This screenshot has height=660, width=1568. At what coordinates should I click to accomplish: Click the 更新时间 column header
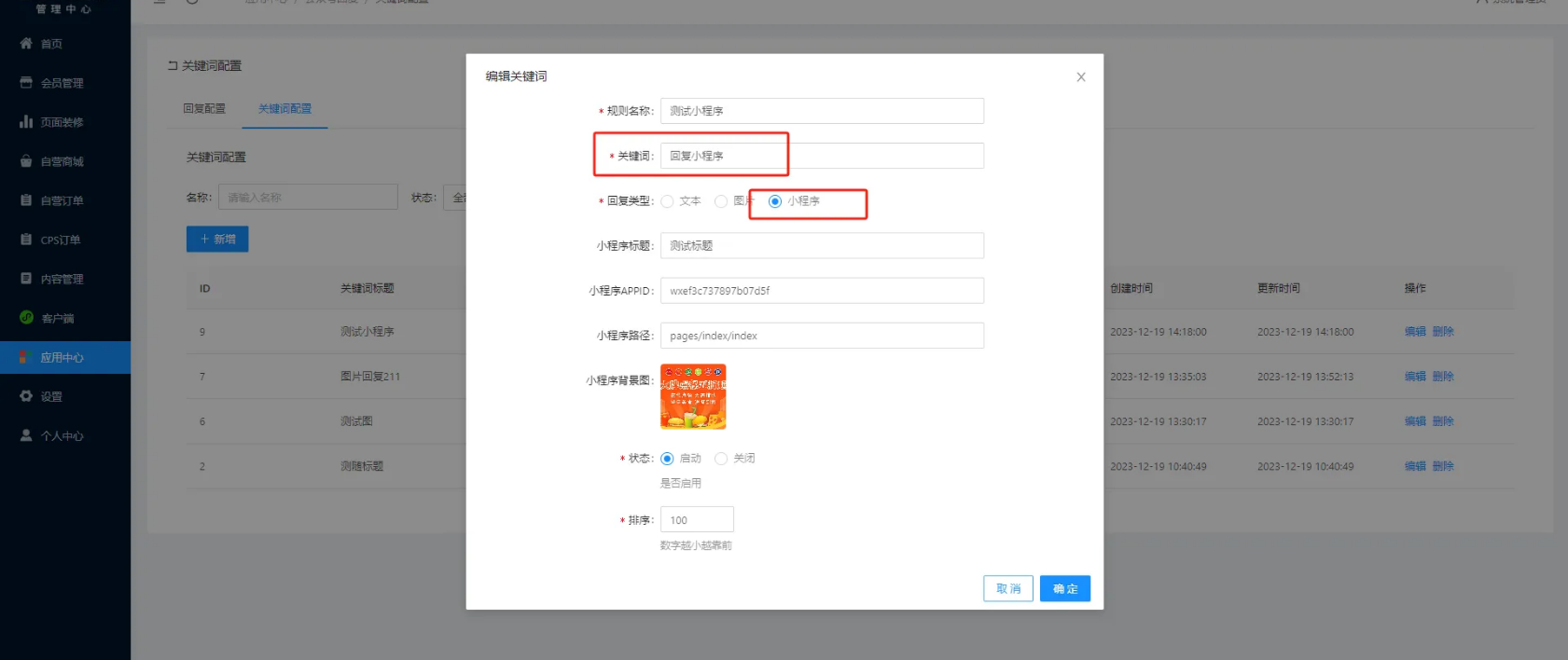point(1279,288)
